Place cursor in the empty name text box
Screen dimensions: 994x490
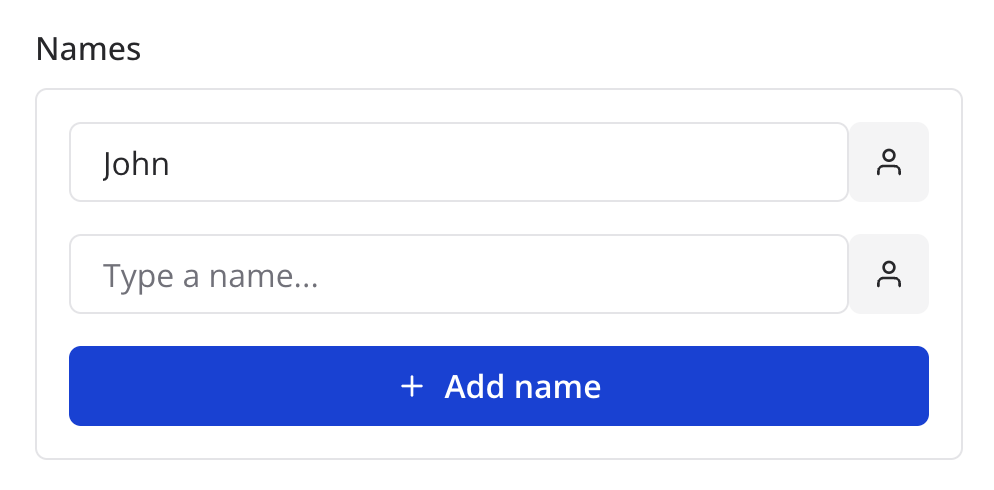coord(458,274)
